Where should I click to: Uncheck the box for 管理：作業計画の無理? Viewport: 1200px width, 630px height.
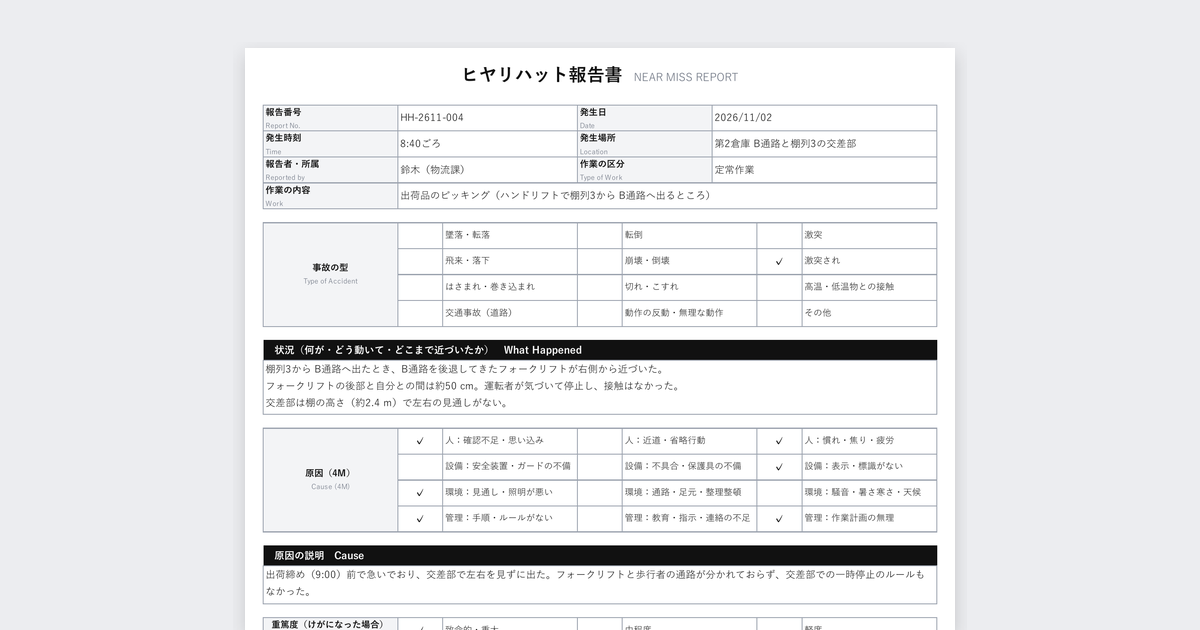pyautogui.click(x=779, y=519)
